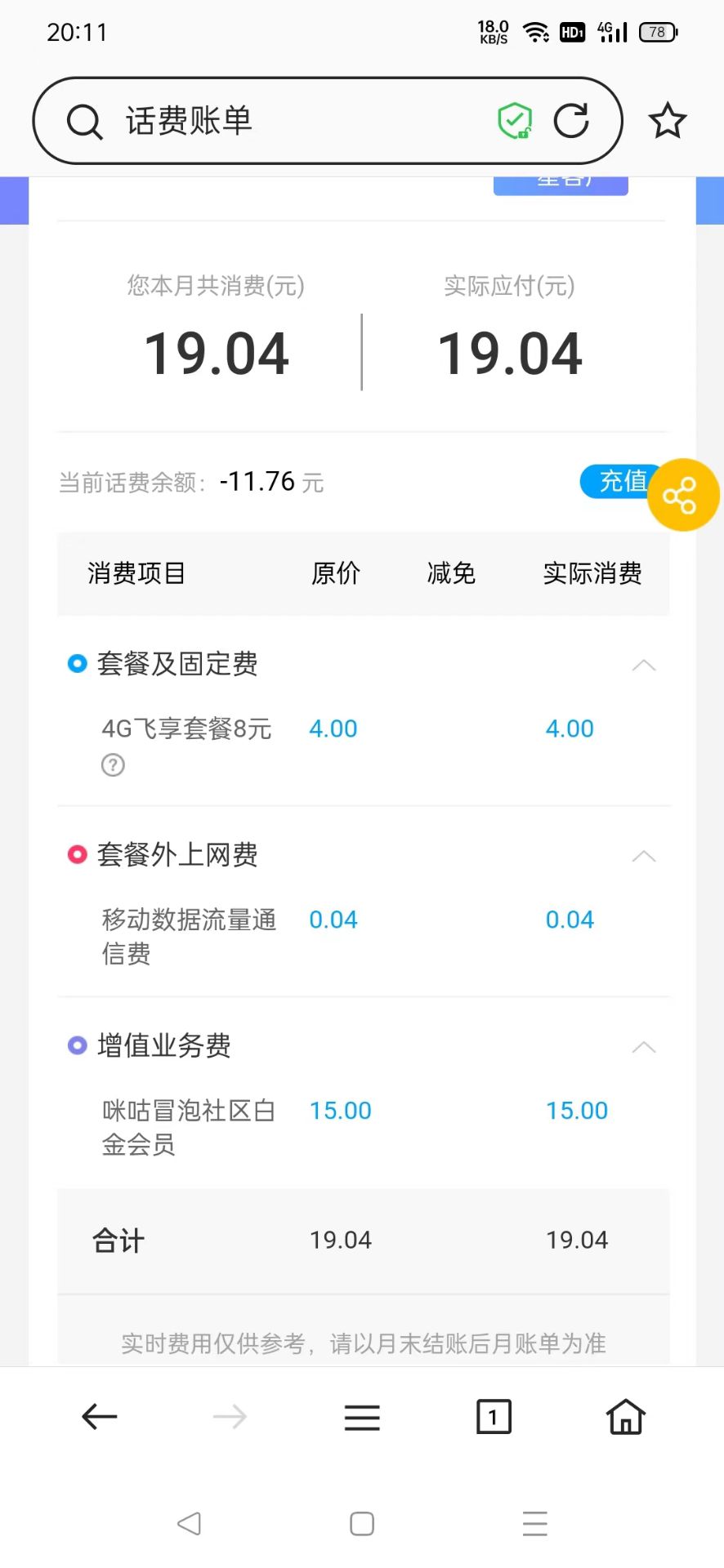Tap the Android system back triangle
Viewport: 724px width, 1568px height.
coord(189,1523)
